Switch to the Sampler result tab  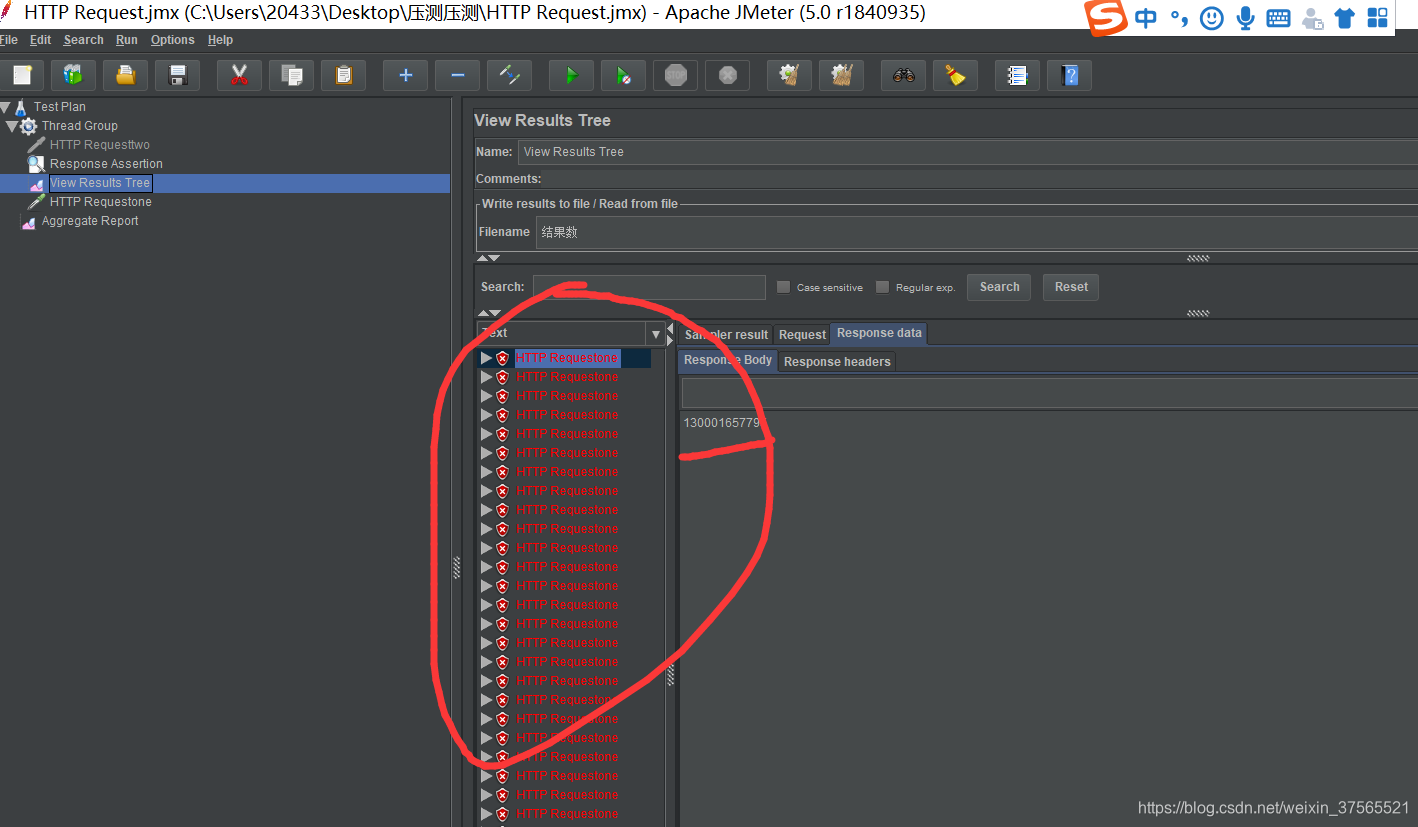726,335
